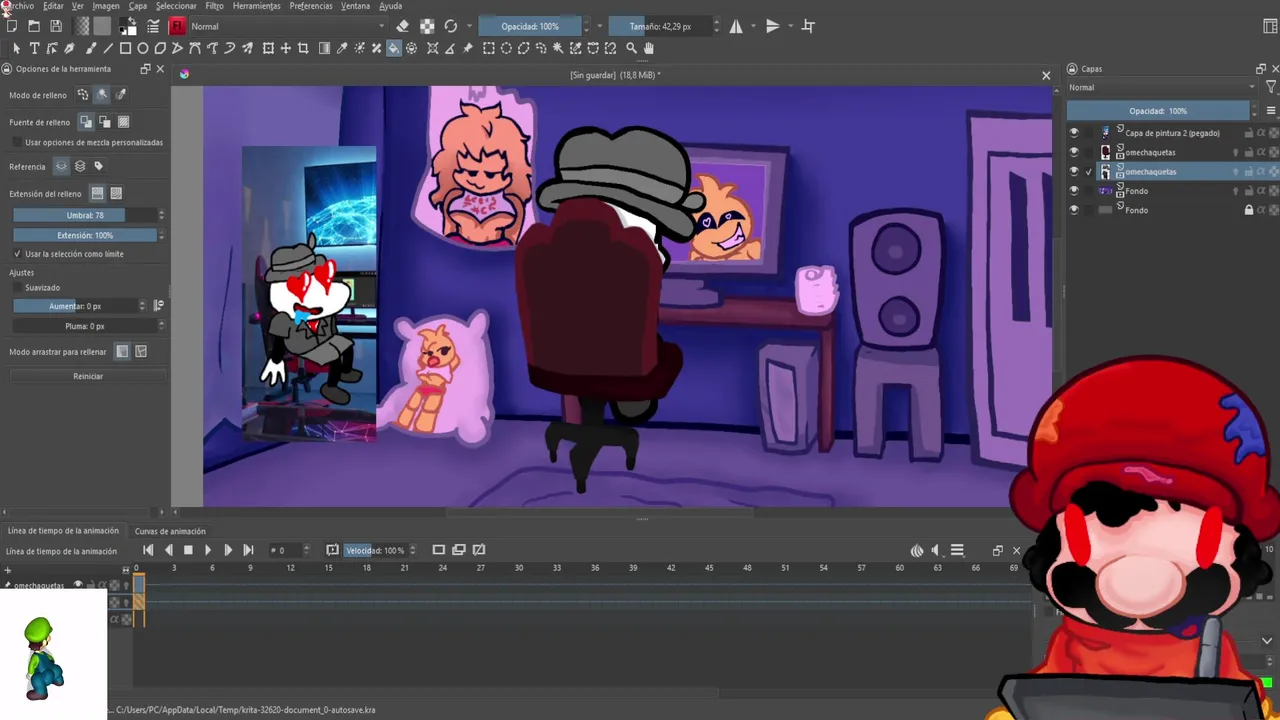Switch to Curvas de animación tab
The image size is (1280, 720).
170,531
